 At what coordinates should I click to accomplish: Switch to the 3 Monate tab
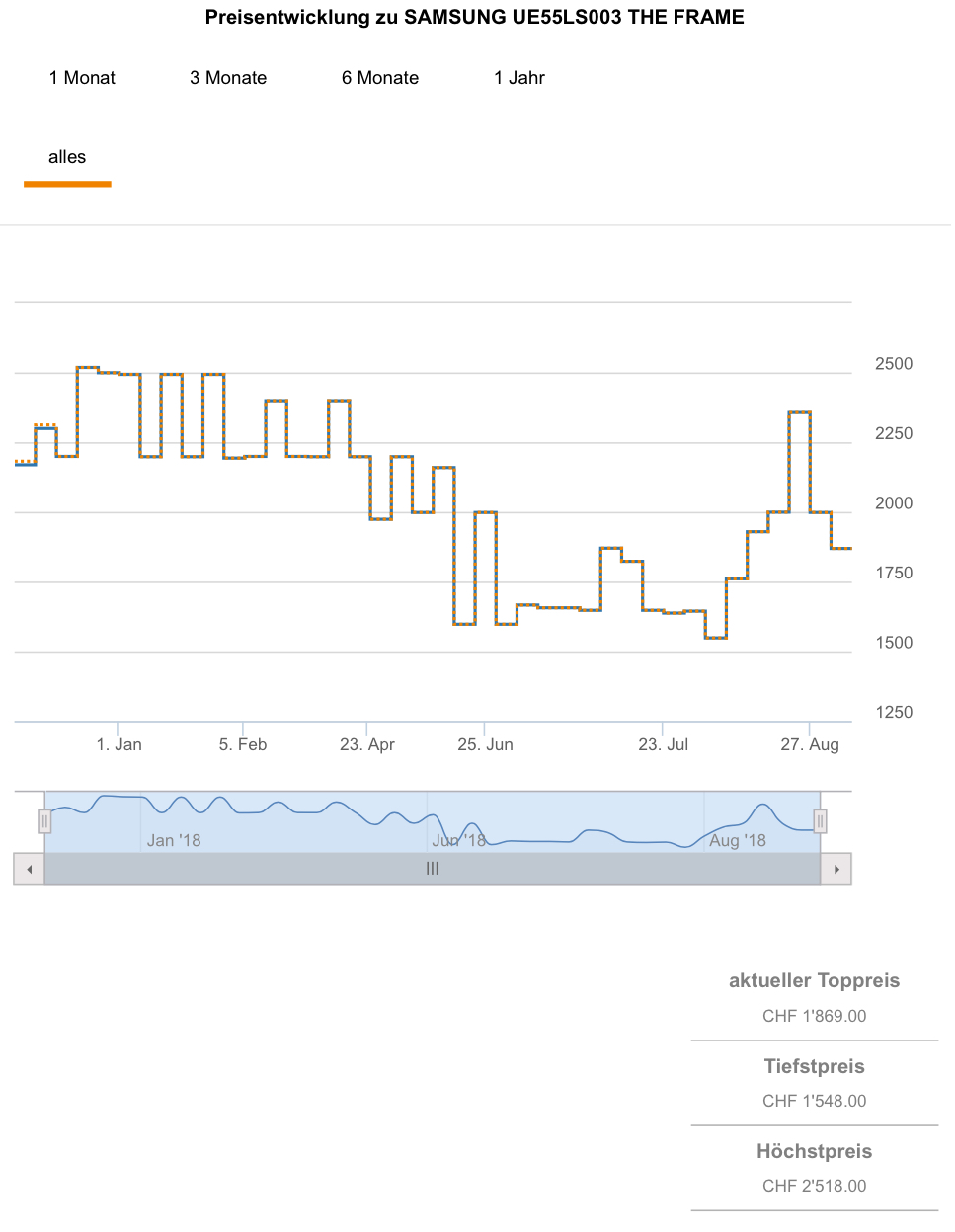tap(228, 78)
